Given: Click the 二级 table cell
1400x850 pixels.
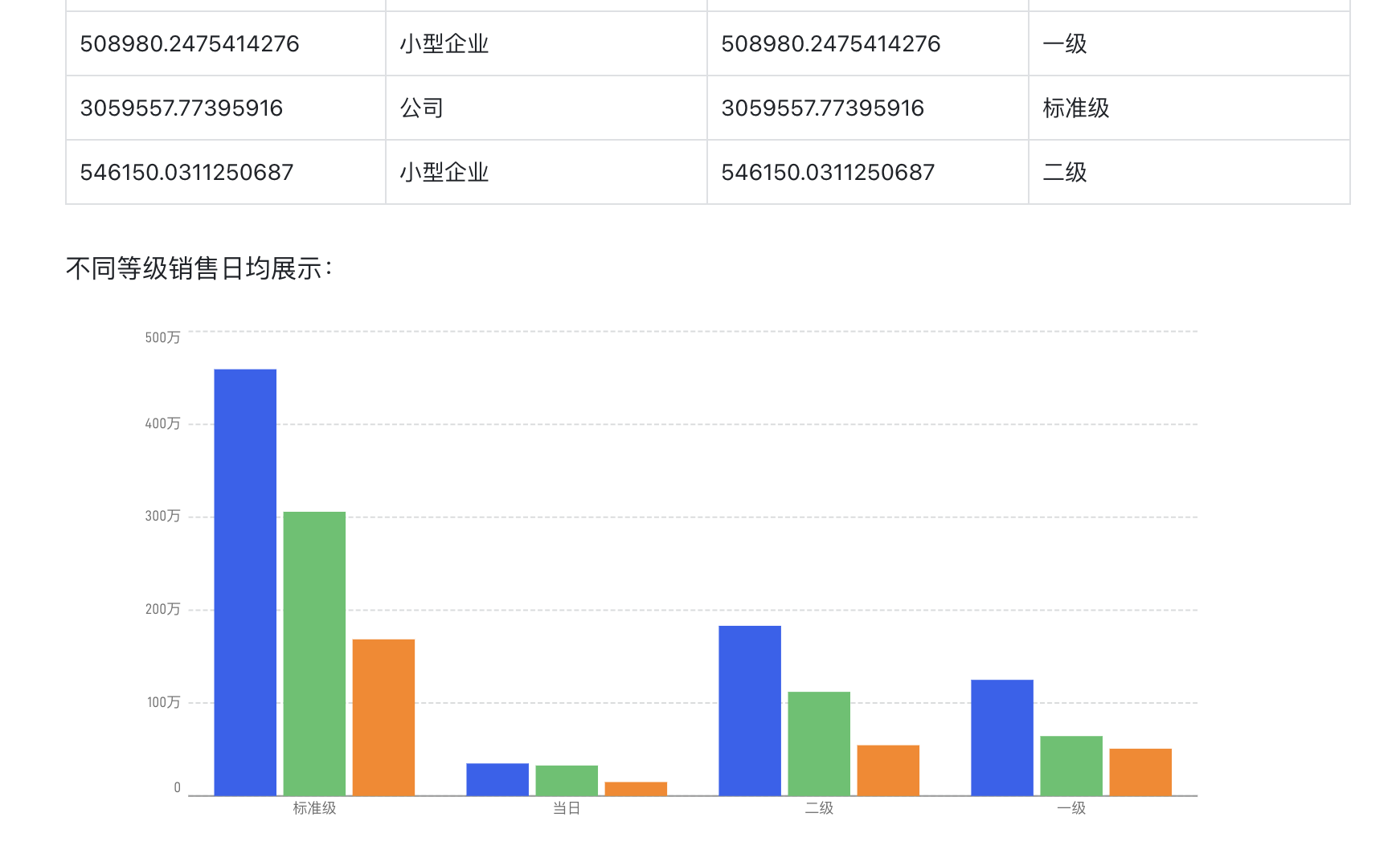Looking at the screenshot, I should click(x=1189, y=172).
